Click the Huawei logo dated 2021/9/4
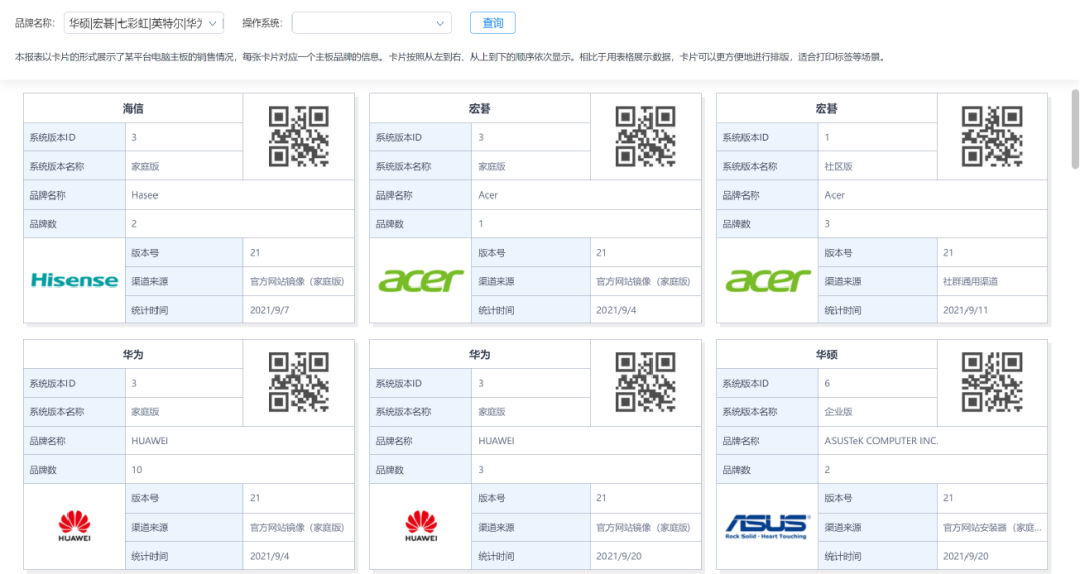Image resolution: width=1080 pixels, height=574 pixels. (x=74, y=526)
